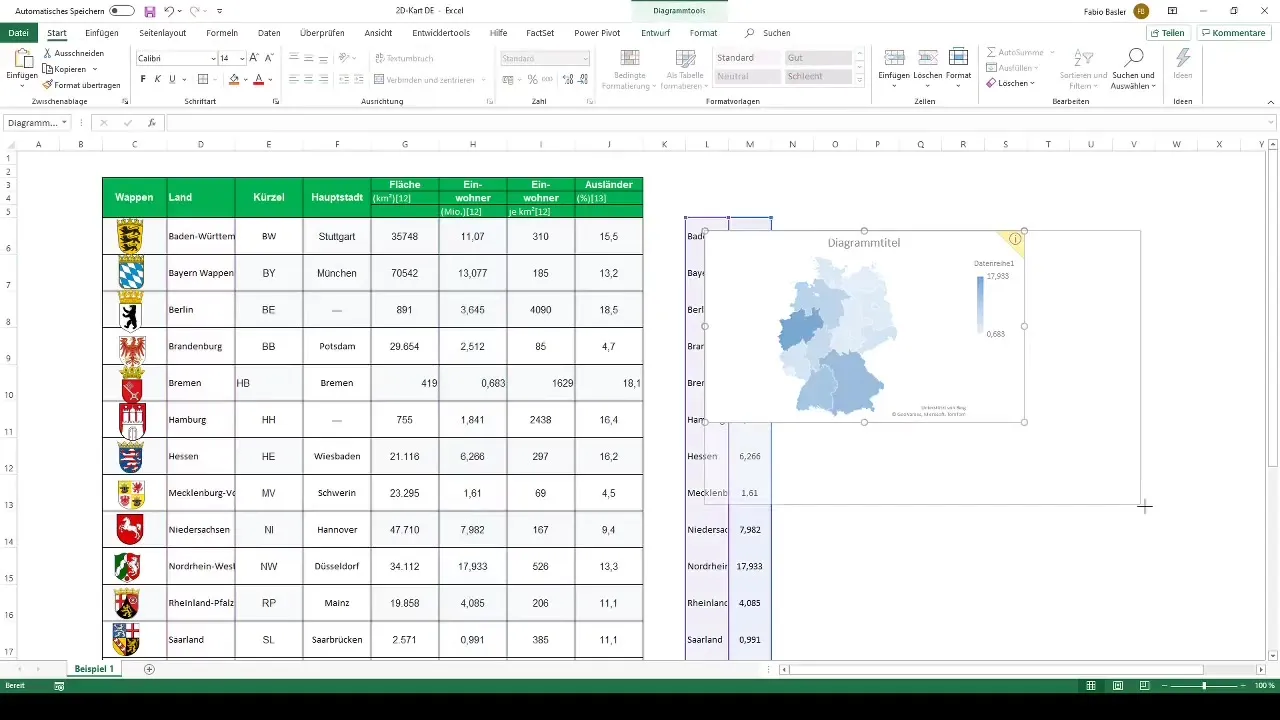The height and width of the screenshot is (720, 1280).
Task: Copy selection with Kopieren
Action: [64, 69]
